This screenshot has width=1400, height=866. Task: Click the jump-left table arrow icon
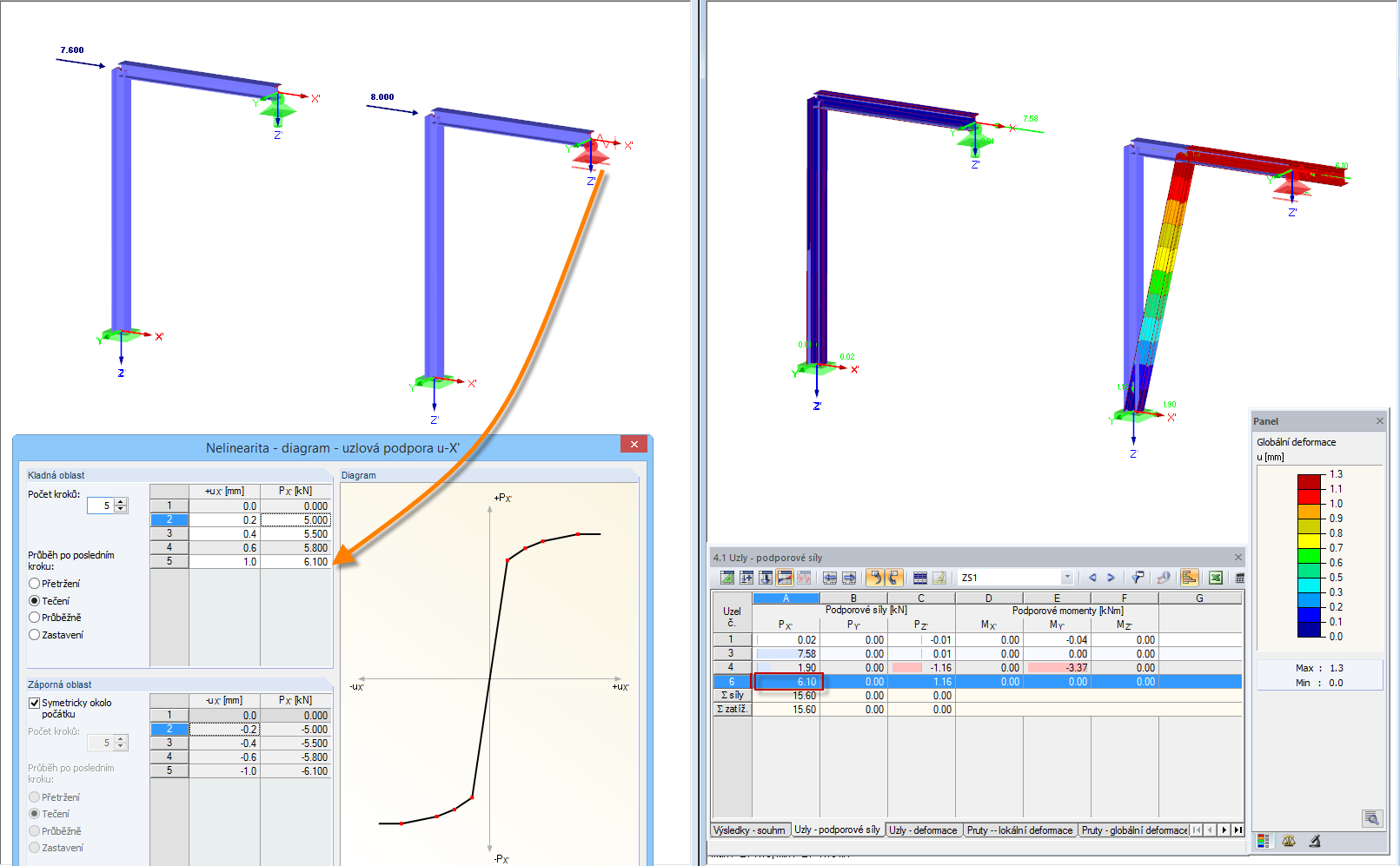[830, 578]
